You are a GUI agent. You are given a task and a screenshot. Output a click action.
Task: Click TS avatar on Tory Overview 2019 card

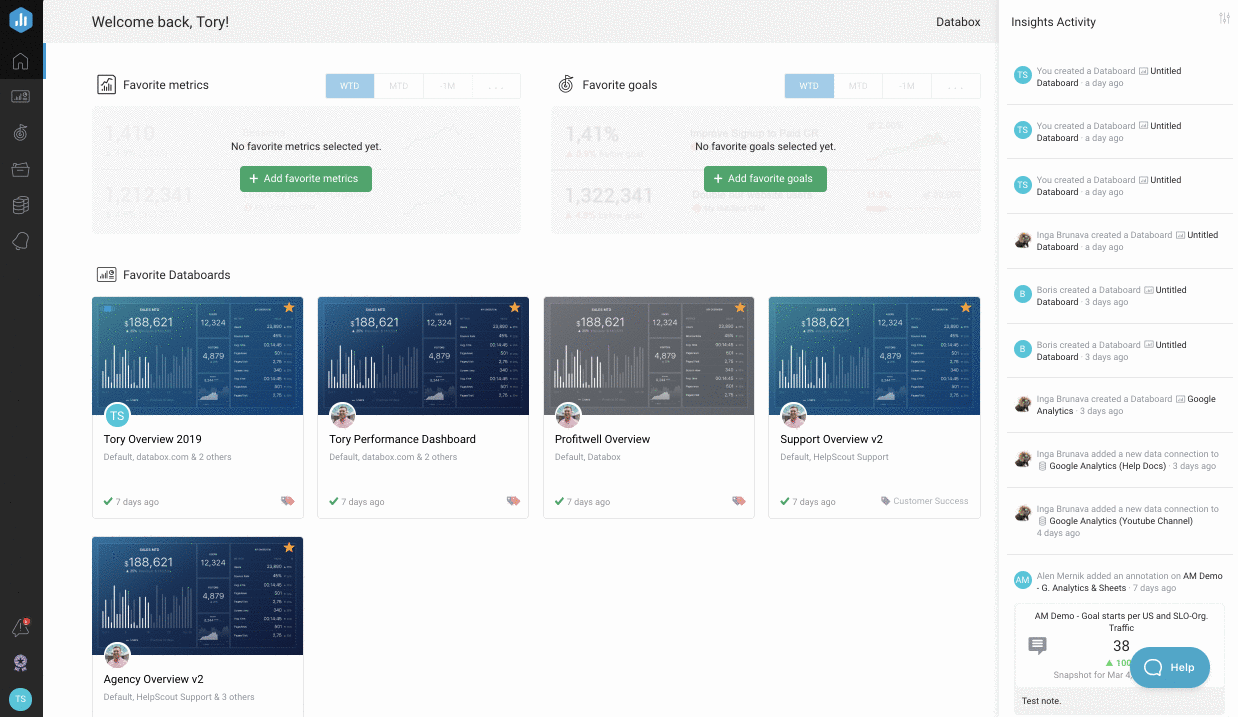point(117,415)
